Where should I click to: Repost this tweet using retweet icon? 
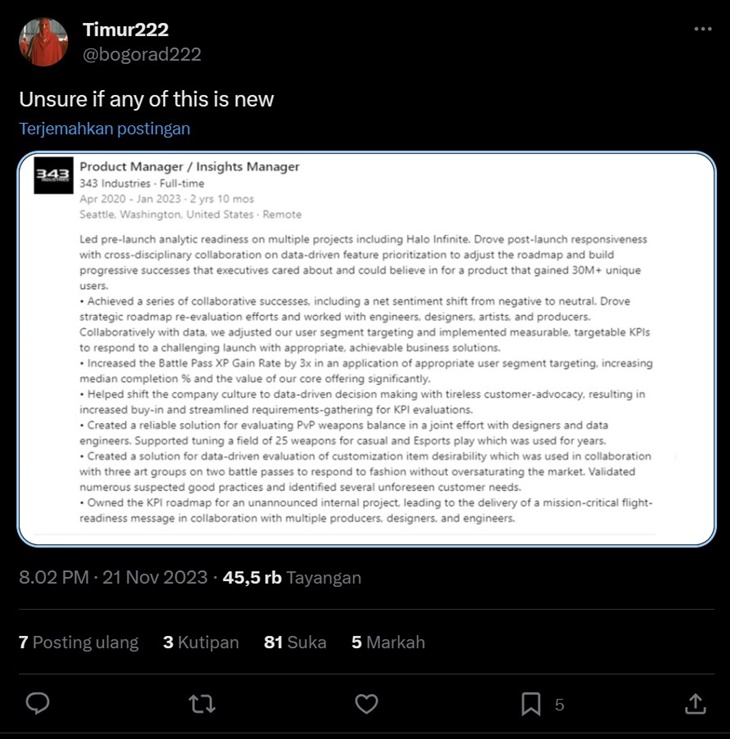[x=202, y=704]
